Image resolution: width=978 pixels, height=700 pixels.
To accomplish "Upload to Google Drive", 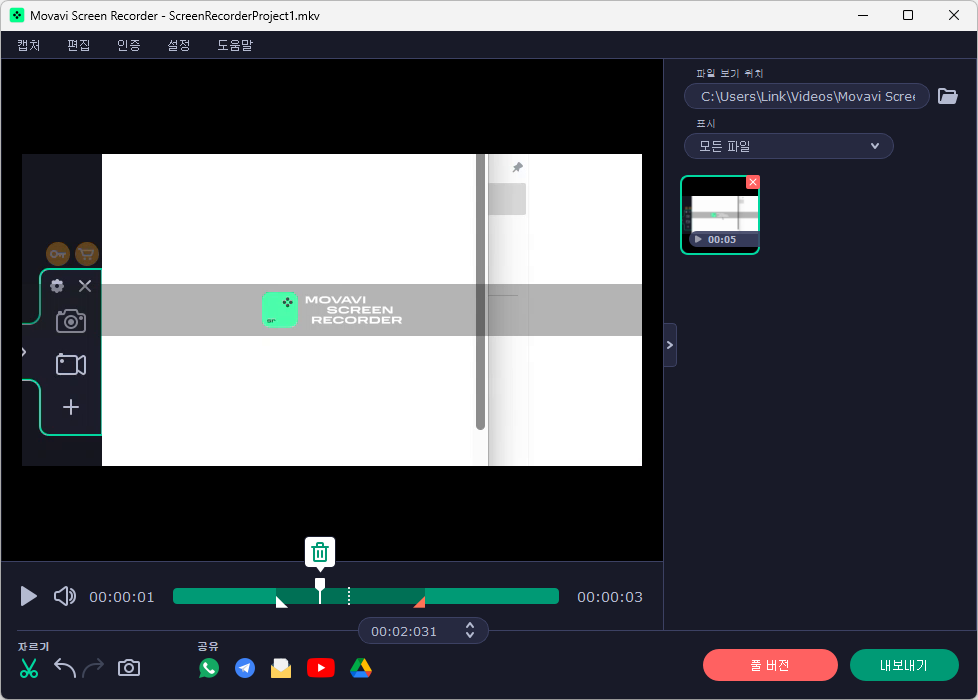I will [x=361, y=668].
